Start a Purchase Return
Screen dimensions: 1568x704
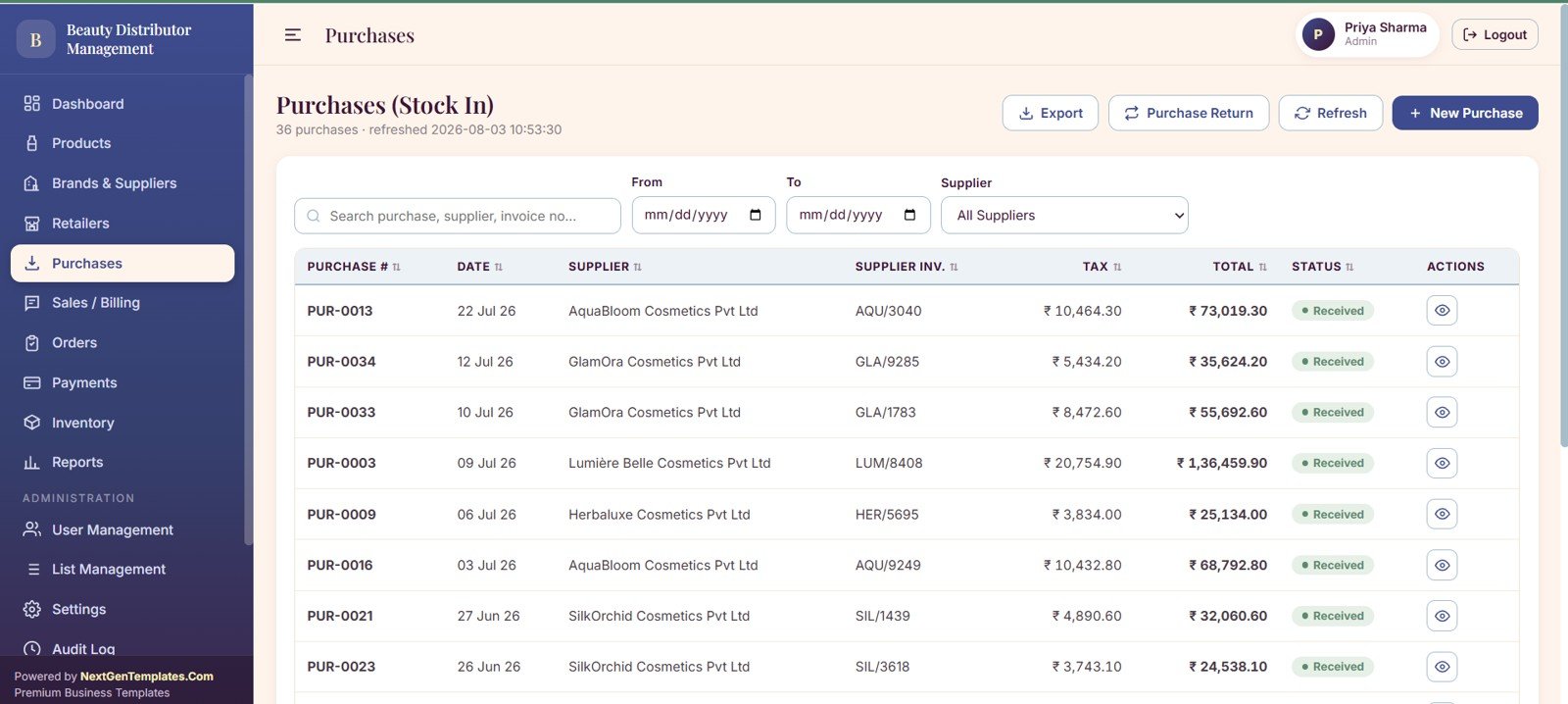click(1189, 113)
